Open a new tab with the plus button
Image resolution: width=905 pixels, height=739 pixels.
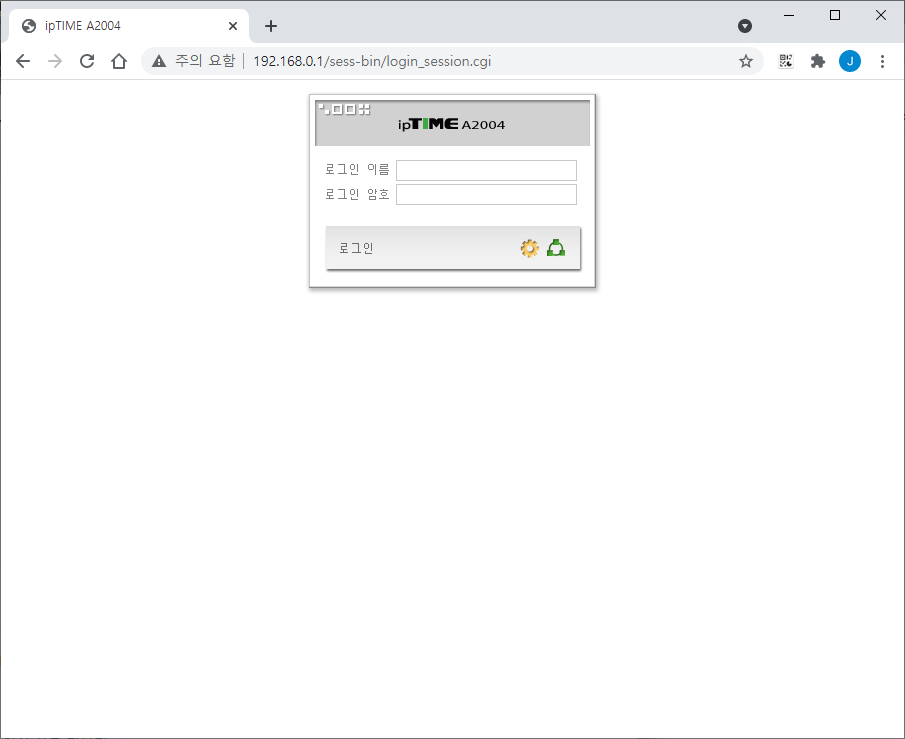[x=271, y=26]
